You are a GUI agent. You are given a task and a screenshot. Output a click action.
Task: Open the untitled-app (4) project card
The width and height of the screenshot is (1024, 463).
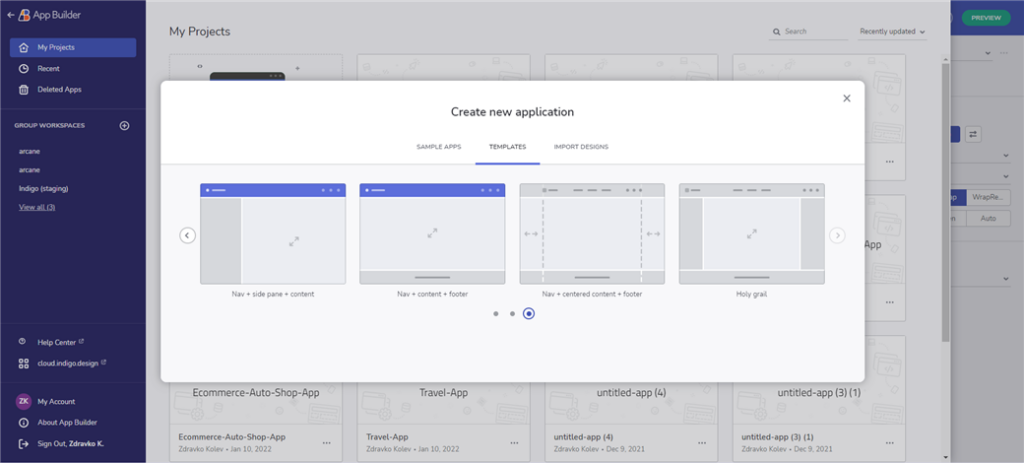pos(632,420)
